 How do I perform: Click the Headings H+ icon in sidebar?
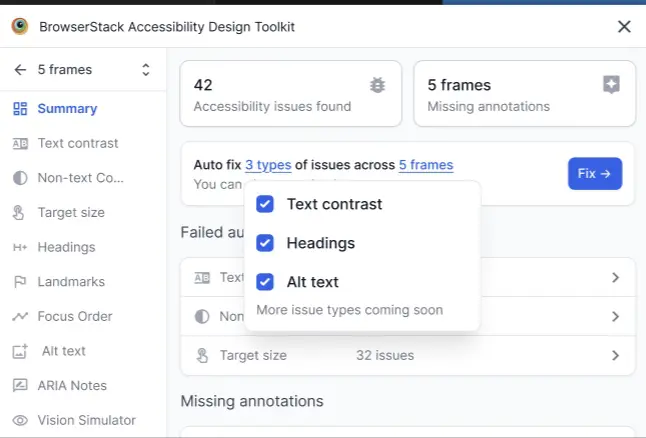pos(20,247)
